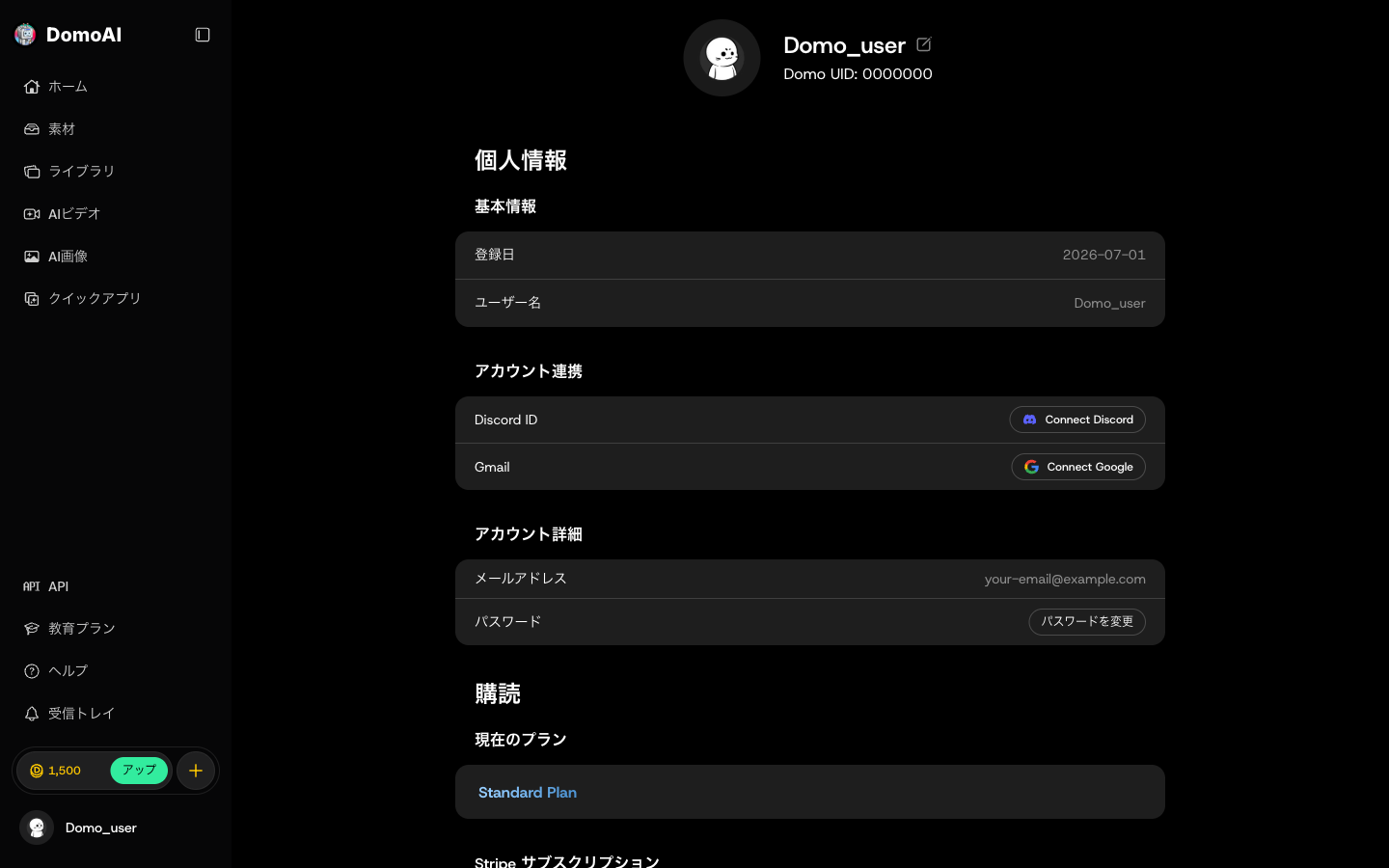Open ヘルプ page
The width and height of the screenshot is (1389, 868).
[x=68, y=671]
